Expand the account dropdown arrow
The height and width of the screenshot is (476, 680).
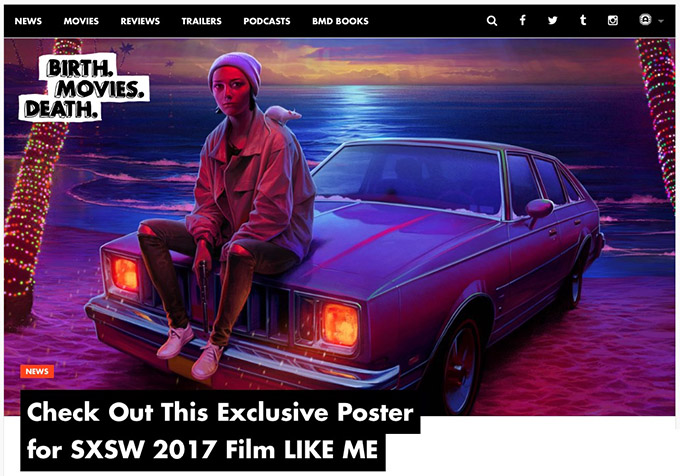660,21
